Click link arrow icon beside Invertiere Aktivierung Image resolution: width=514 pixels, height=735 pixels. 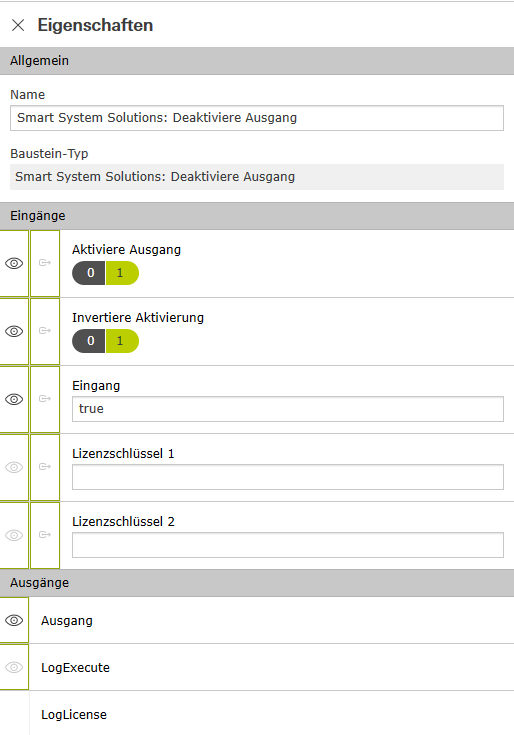pyautogui.click(x=45, y=330)
